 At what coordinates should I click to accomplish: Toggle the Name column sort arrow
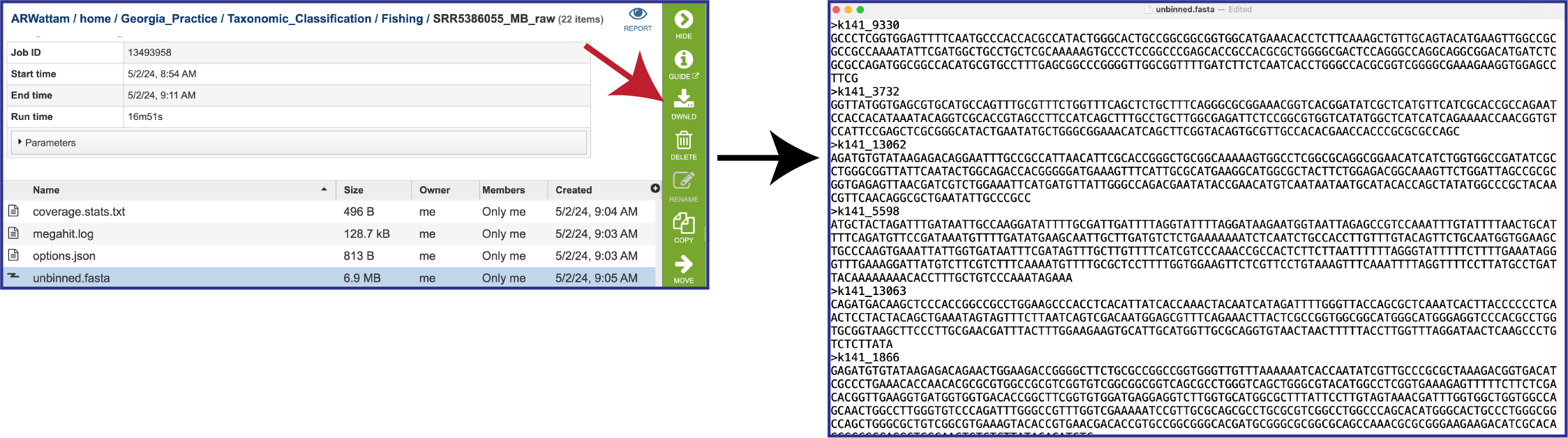[x=324, y=190]
